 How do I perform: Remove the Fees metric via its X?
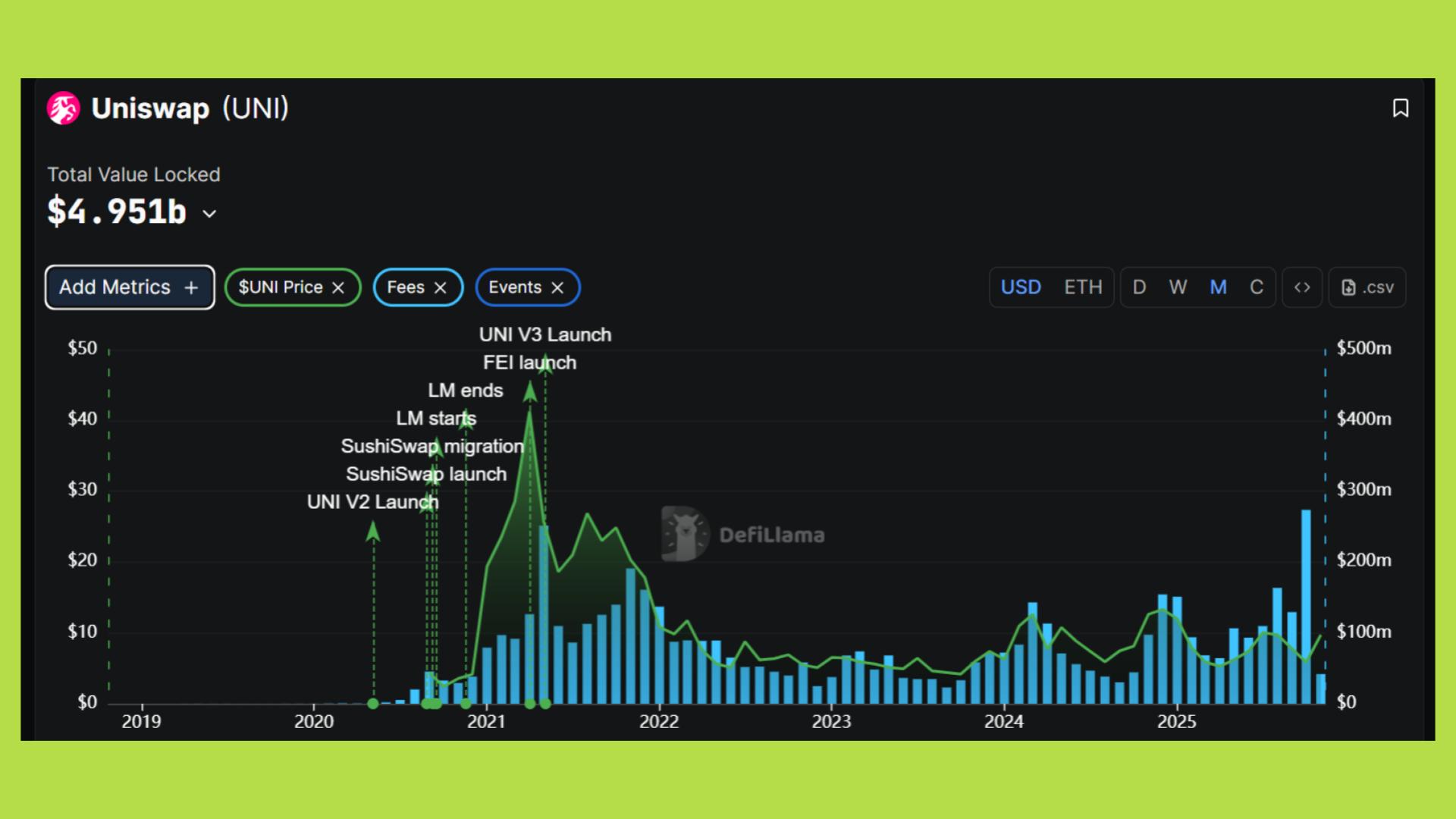(x=441, y=288)
